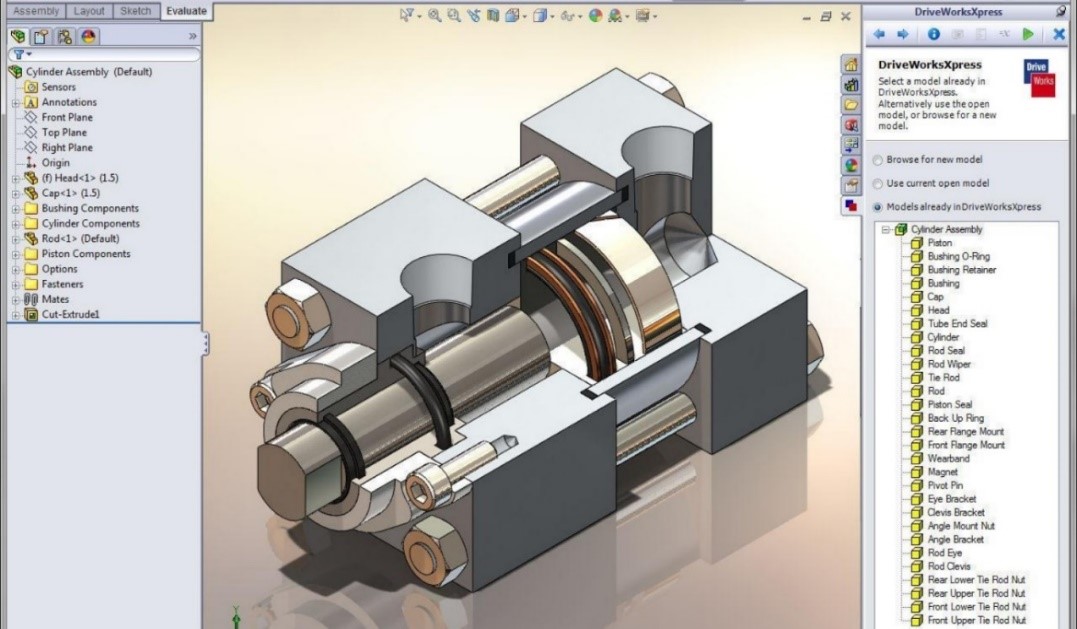
Task: Open the PropertyManager tab icon
Action: [41, 36]
